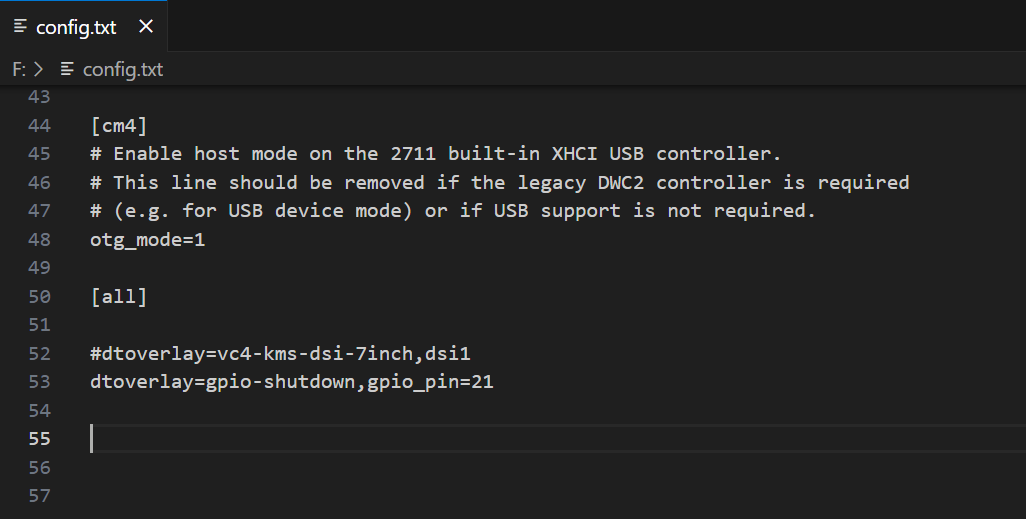Viewport: 1026px width, 519px height.
Task: Click line number 53 in the gutter
Action: coord(39,382)
